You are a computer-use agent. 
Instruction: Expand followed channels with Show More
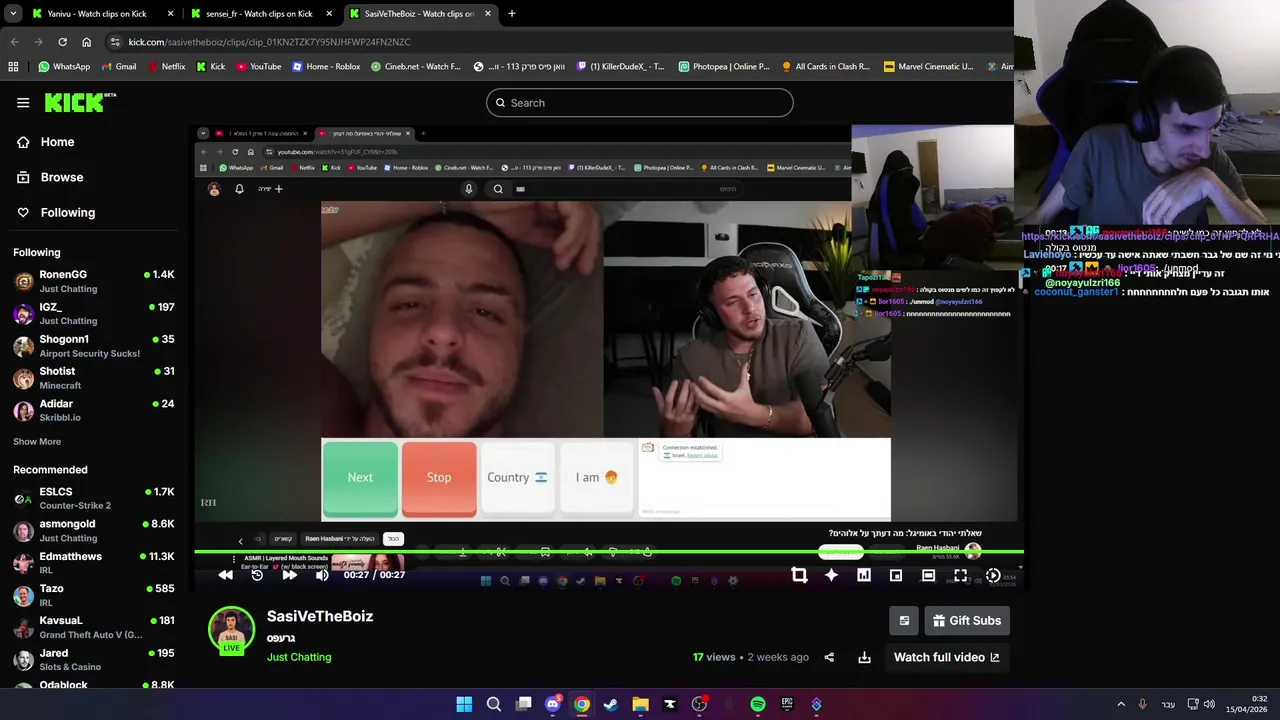click(37, 441)
